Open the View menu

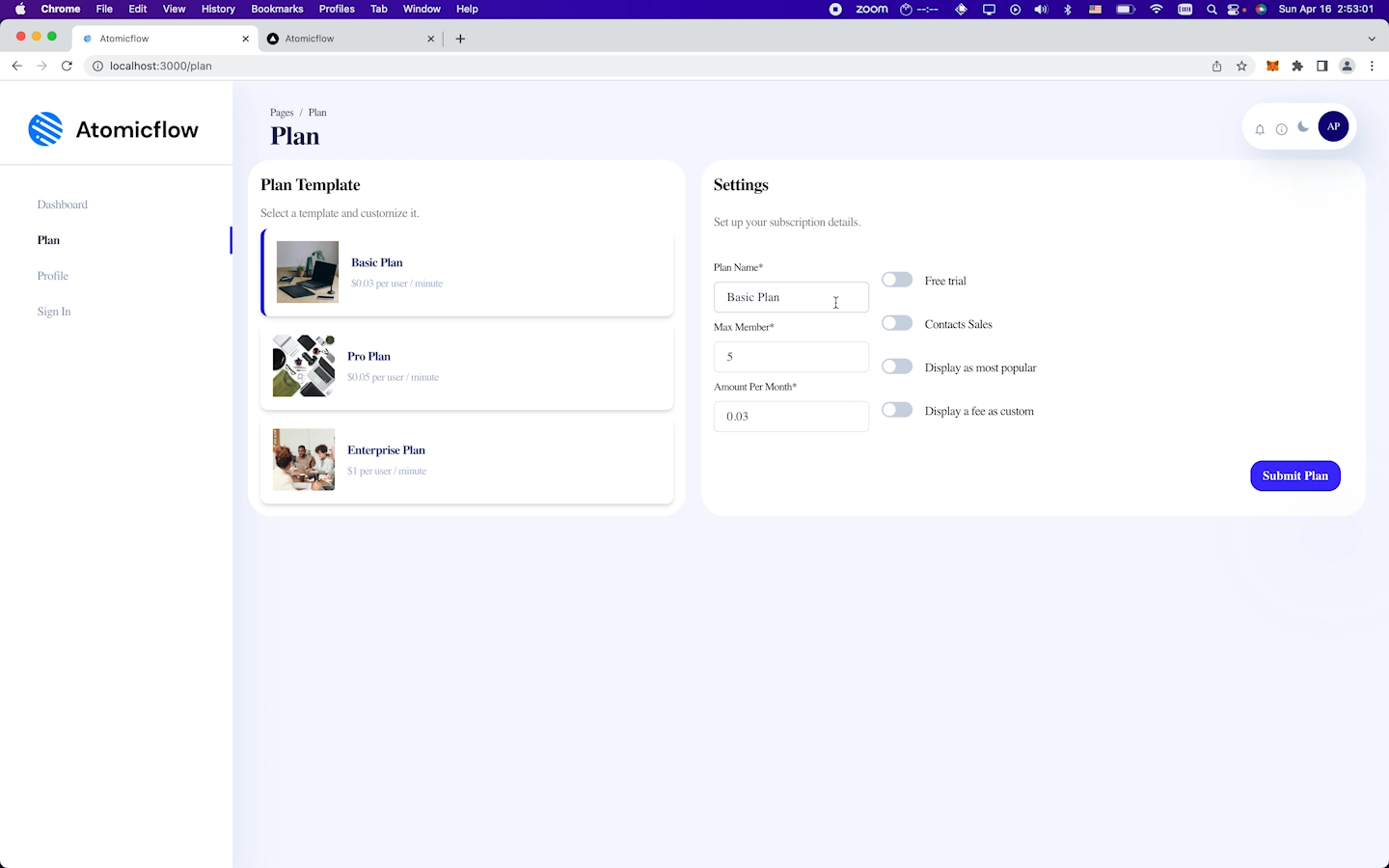pyautogui.click(x=174, y=9)
